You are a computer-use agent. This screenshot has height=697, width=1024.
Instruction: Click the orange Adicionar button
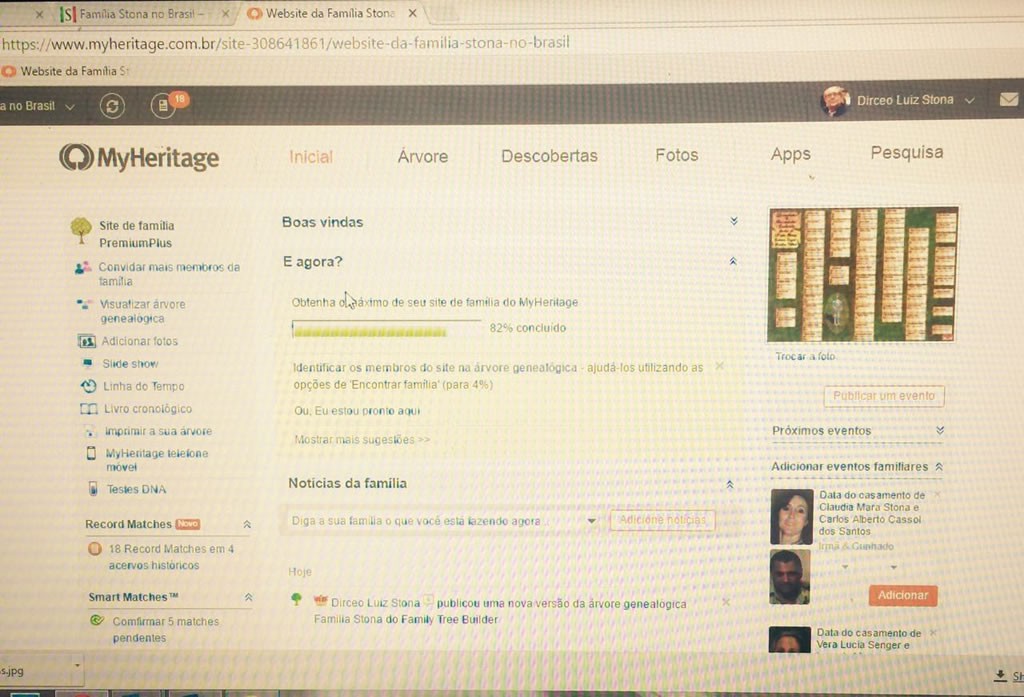[903, 595]
